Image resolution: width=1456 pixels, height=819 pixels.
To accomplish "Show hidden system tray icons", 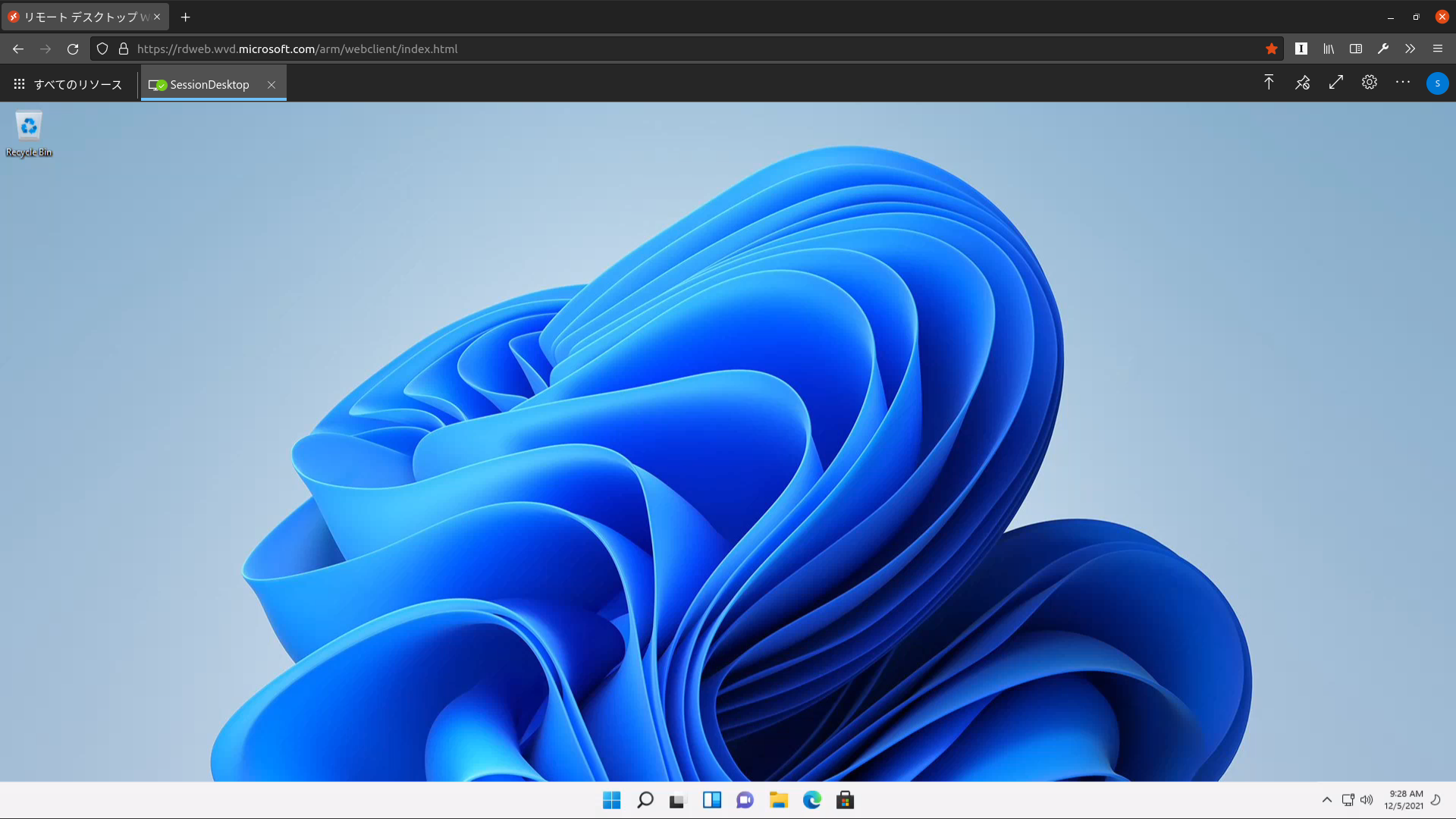I will pos(1327,800).
